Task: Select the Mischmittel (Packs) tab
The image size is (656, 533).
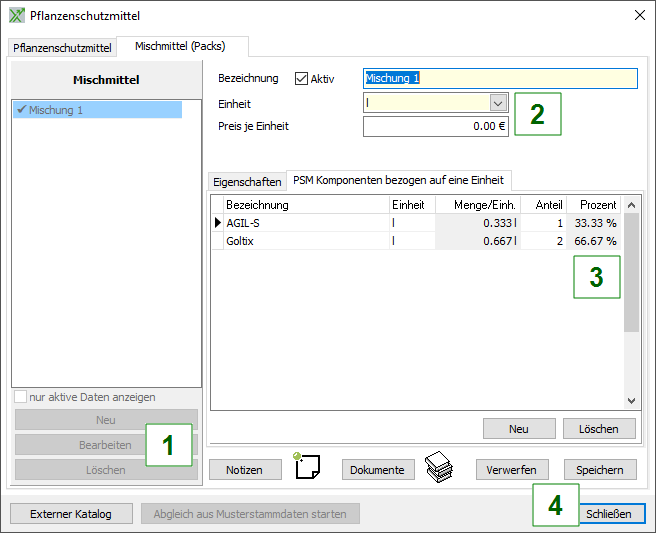Action: pyautogui.click(x=180, y=46)
